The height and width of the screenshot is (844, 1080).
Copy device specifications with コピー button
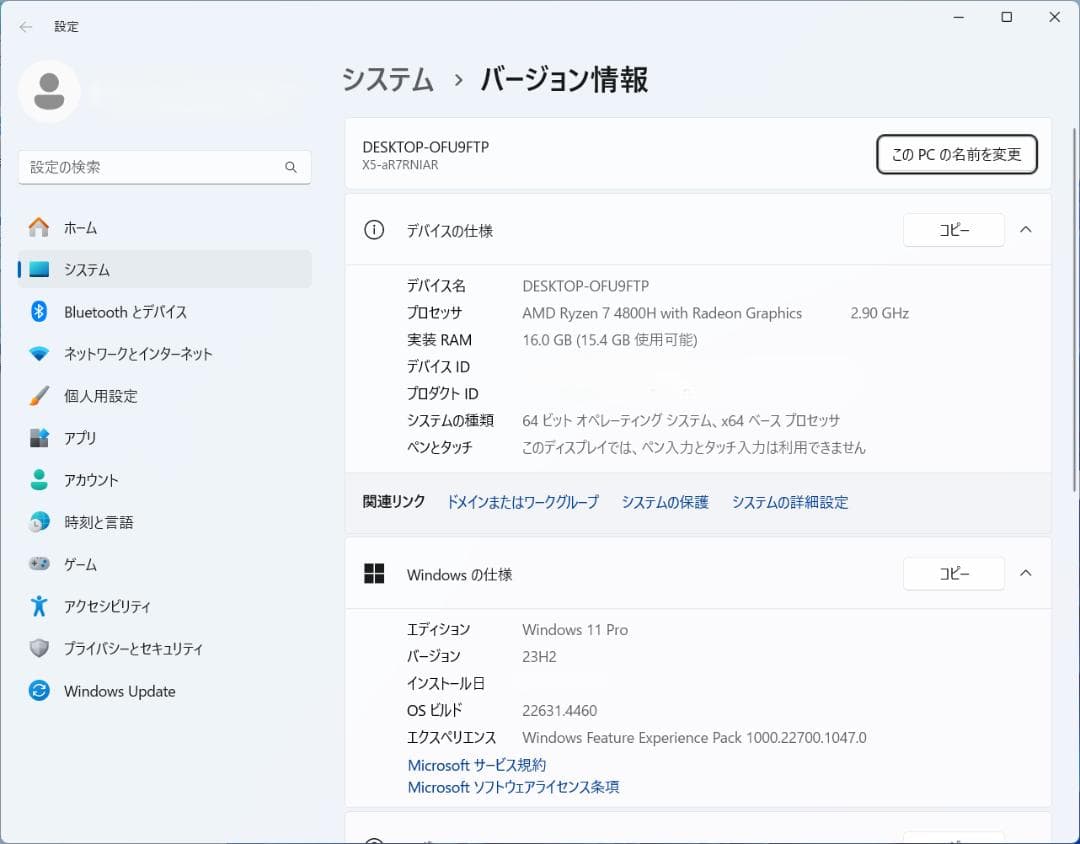coord(954,230)
